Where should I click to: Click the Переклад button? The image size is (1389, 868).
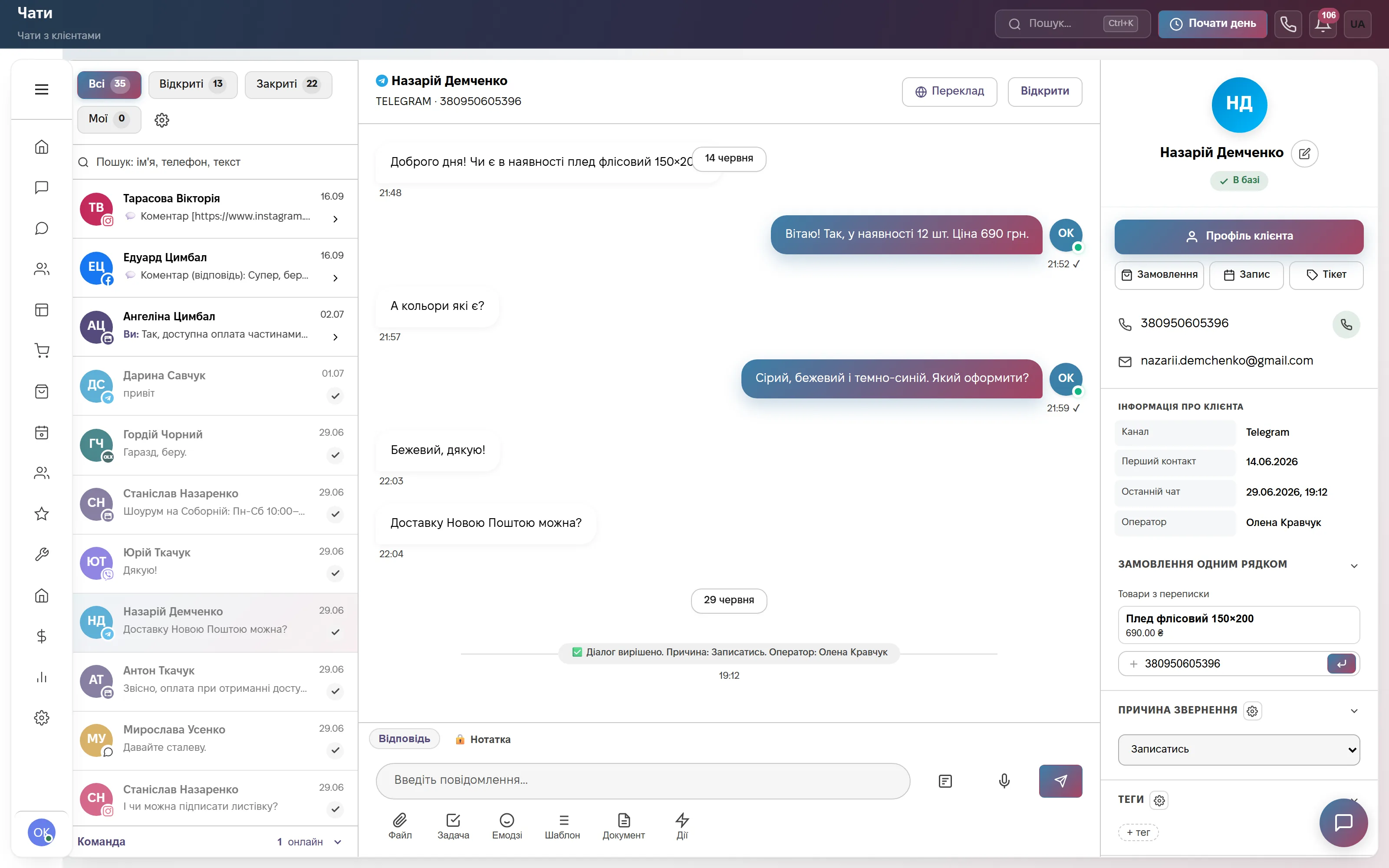tap(949, 92)
